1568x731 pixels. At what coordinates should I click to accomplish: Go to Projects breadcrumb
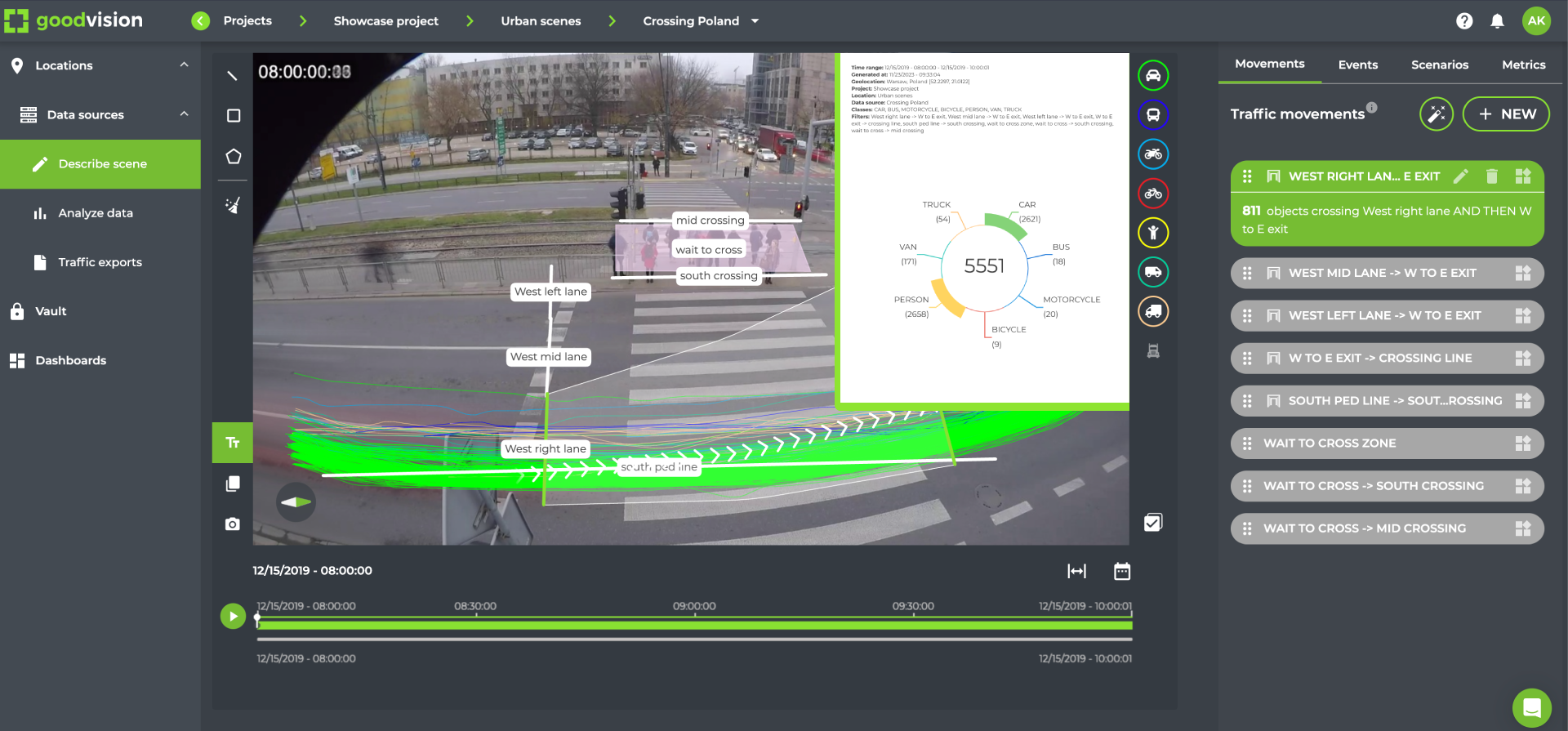point(247,21)
